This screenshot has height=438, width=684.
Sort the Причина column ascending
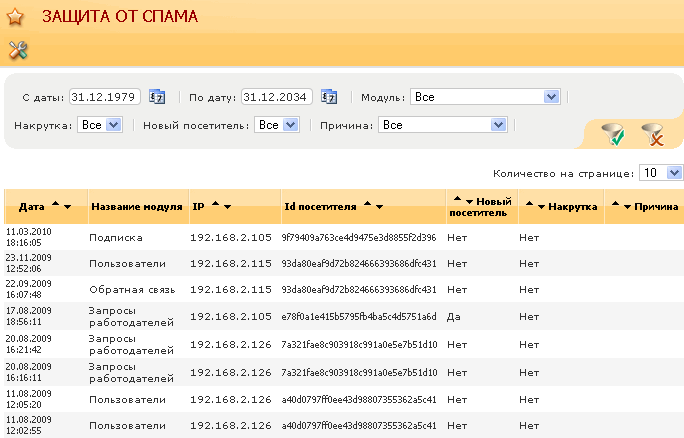coord(616,206)
